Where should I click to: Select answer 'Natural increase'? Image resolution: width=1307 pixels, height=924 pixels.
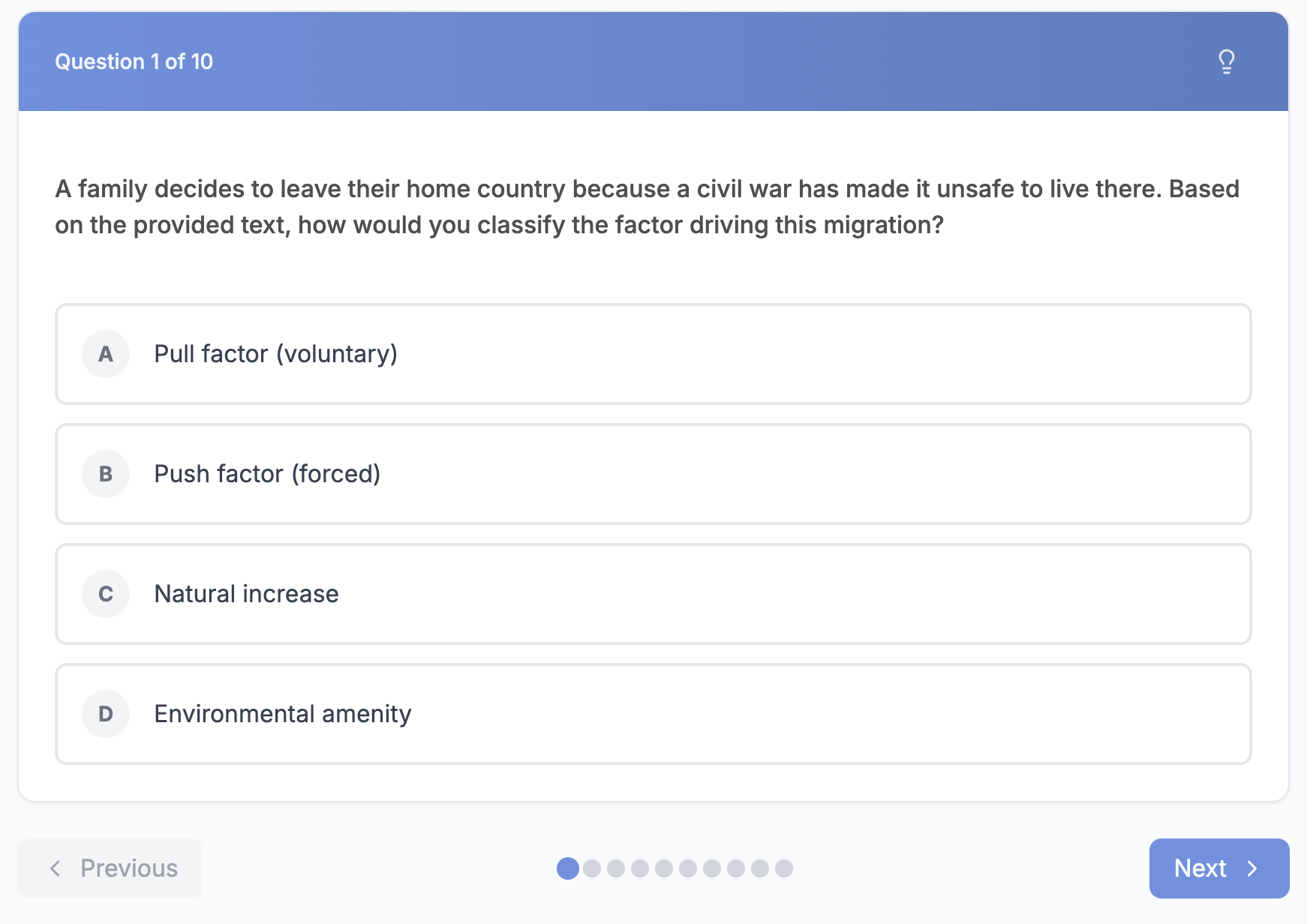pyautogui.click(x=653, y=593)
